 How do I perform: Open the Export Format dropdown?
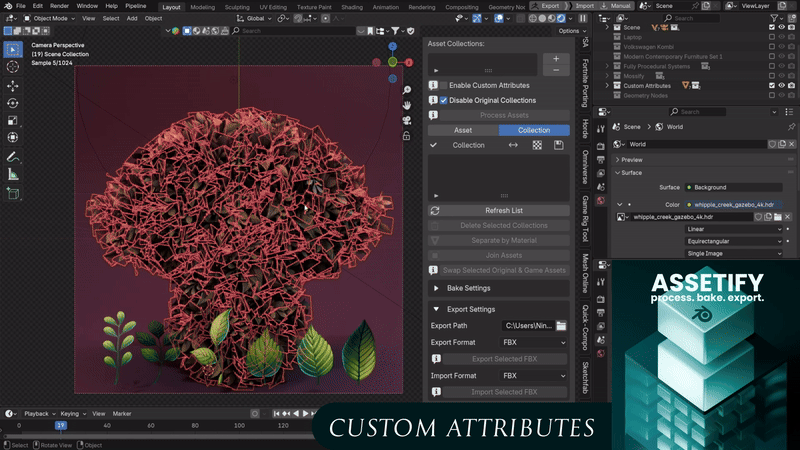[x=534, y=343]
